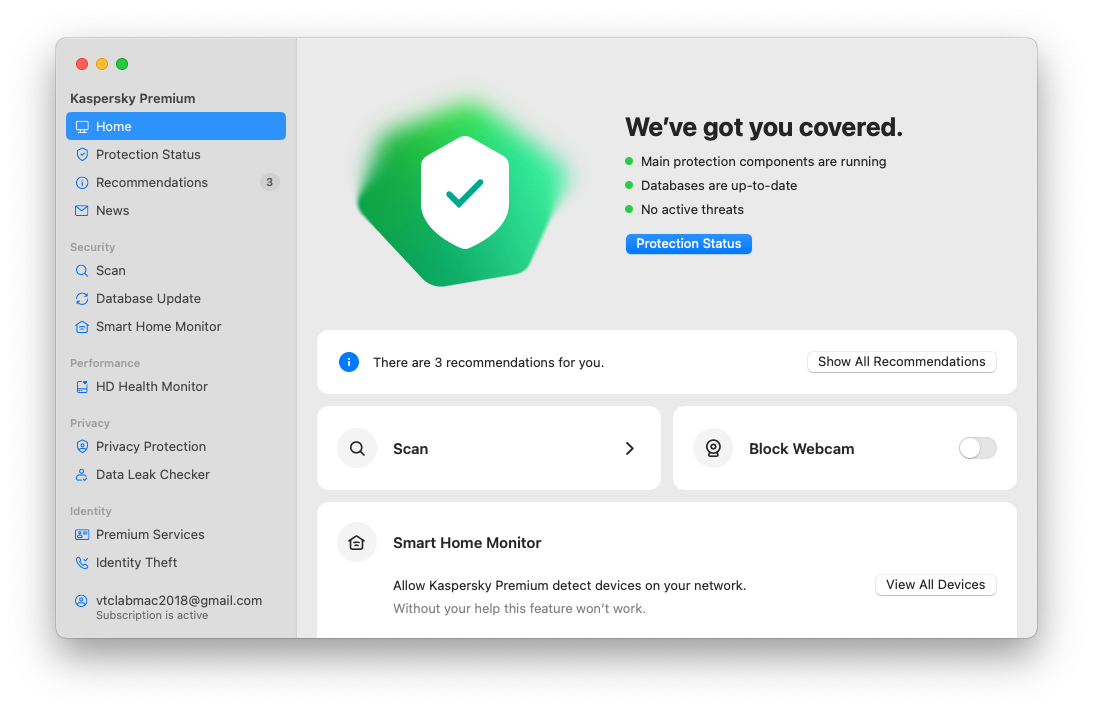1093x712 pixels.
Task: Click the webcam icon on Block Webcam card
Action: (713, 448)
